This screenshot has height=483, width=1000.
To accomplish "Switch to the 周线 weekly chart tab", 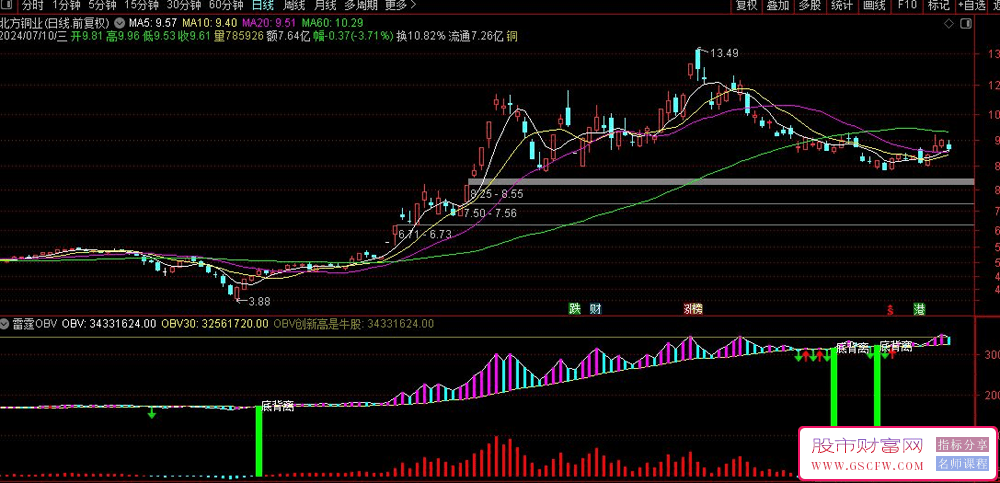I will [294, 6].
